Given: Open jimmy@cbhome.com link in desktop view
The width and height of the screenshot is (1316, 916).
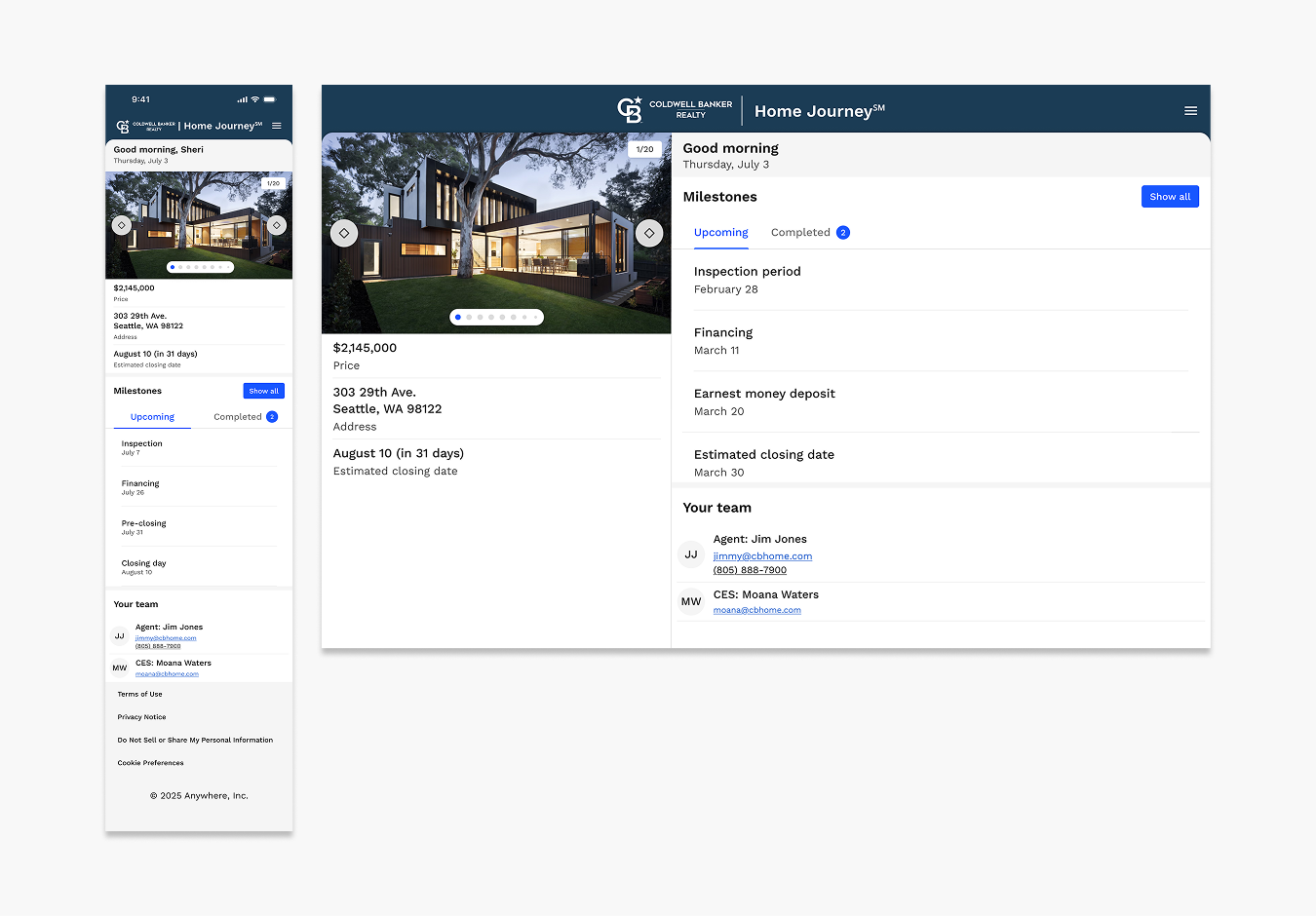Looking at the screenshot, I should tap(762, 556).
